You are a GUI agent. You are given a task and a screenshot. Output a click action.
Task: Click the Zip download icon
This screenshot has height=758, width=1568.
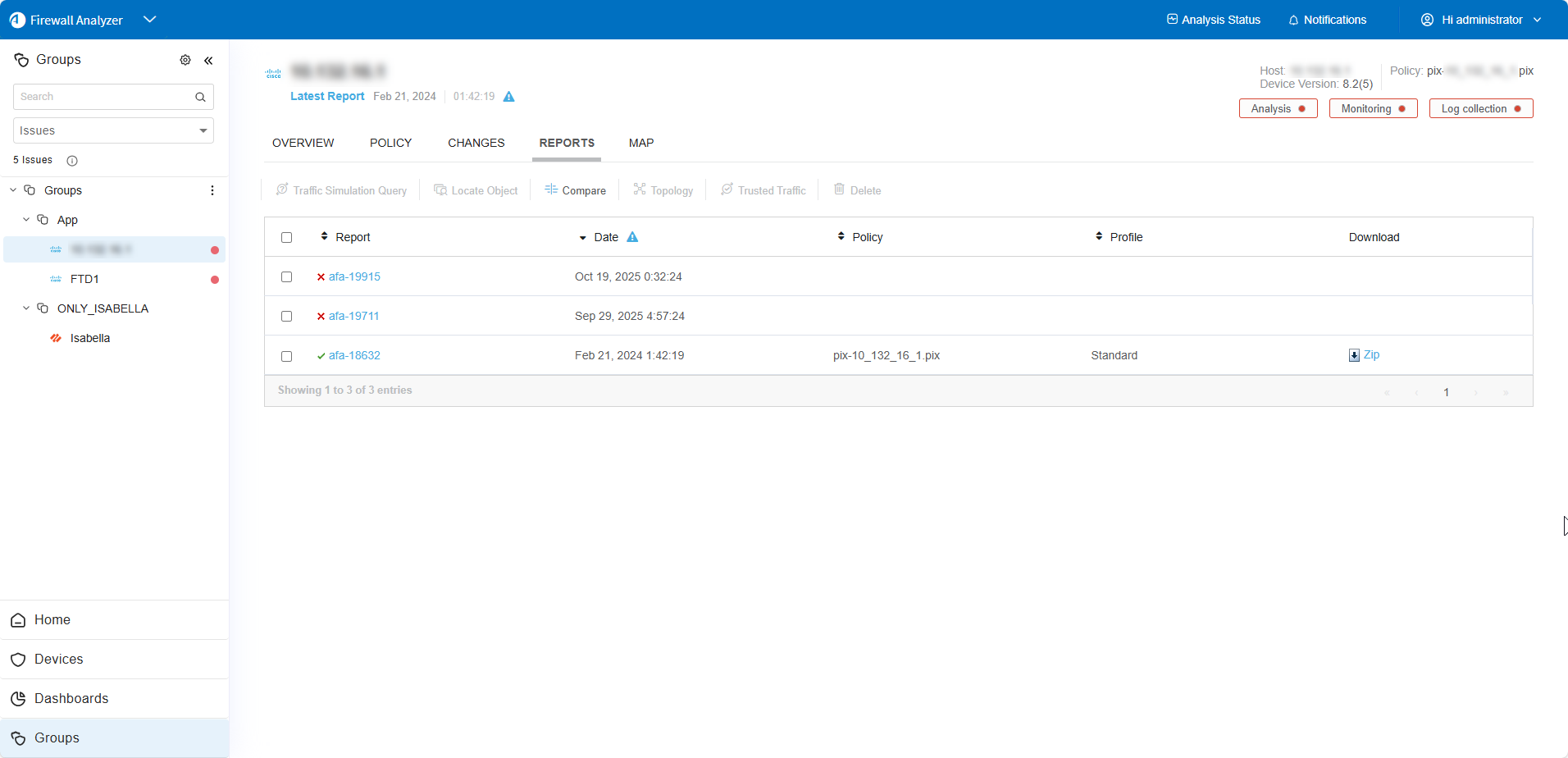(1354, 355)
